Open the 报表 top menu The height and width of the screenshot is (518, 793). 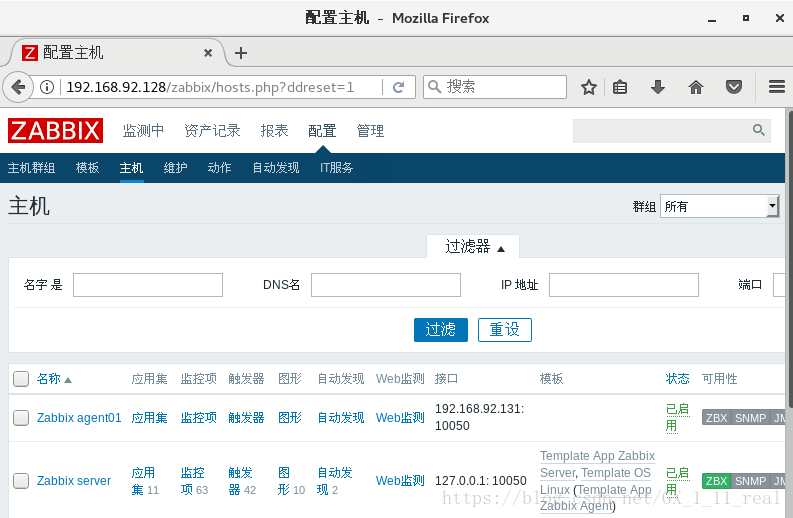(274, 131)
